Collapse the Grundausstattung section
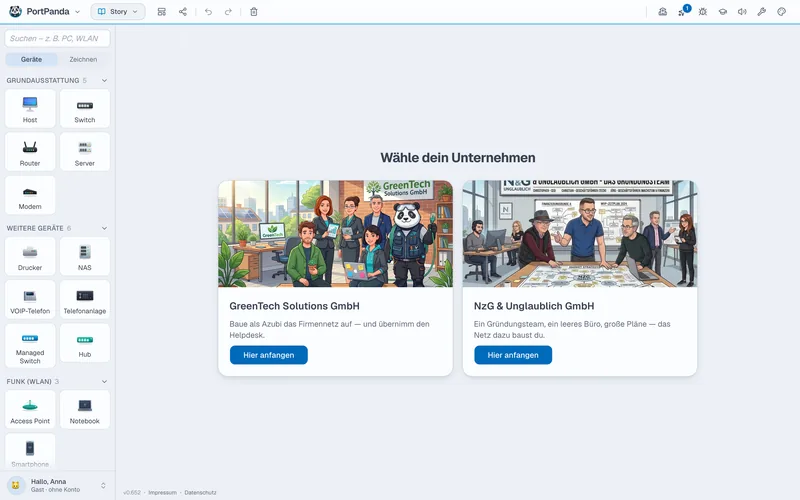800x500 pixels. tap(104, 81)
